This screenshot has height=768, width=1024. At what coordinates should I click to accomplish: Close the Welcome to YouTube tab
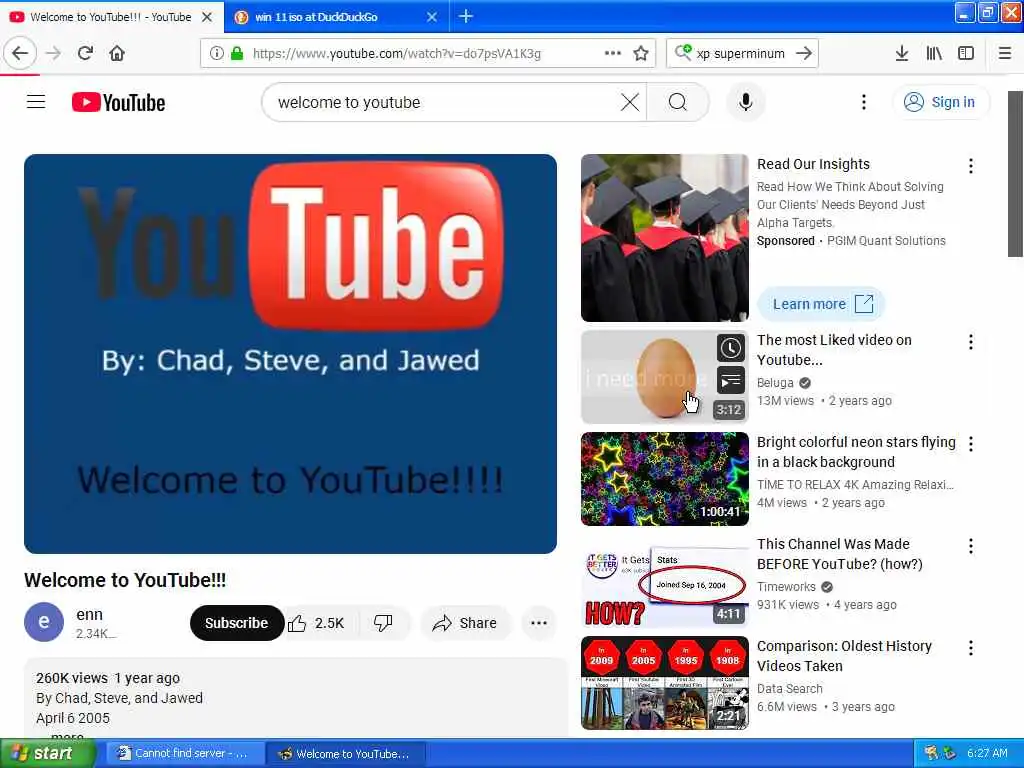tap(207, 17)
